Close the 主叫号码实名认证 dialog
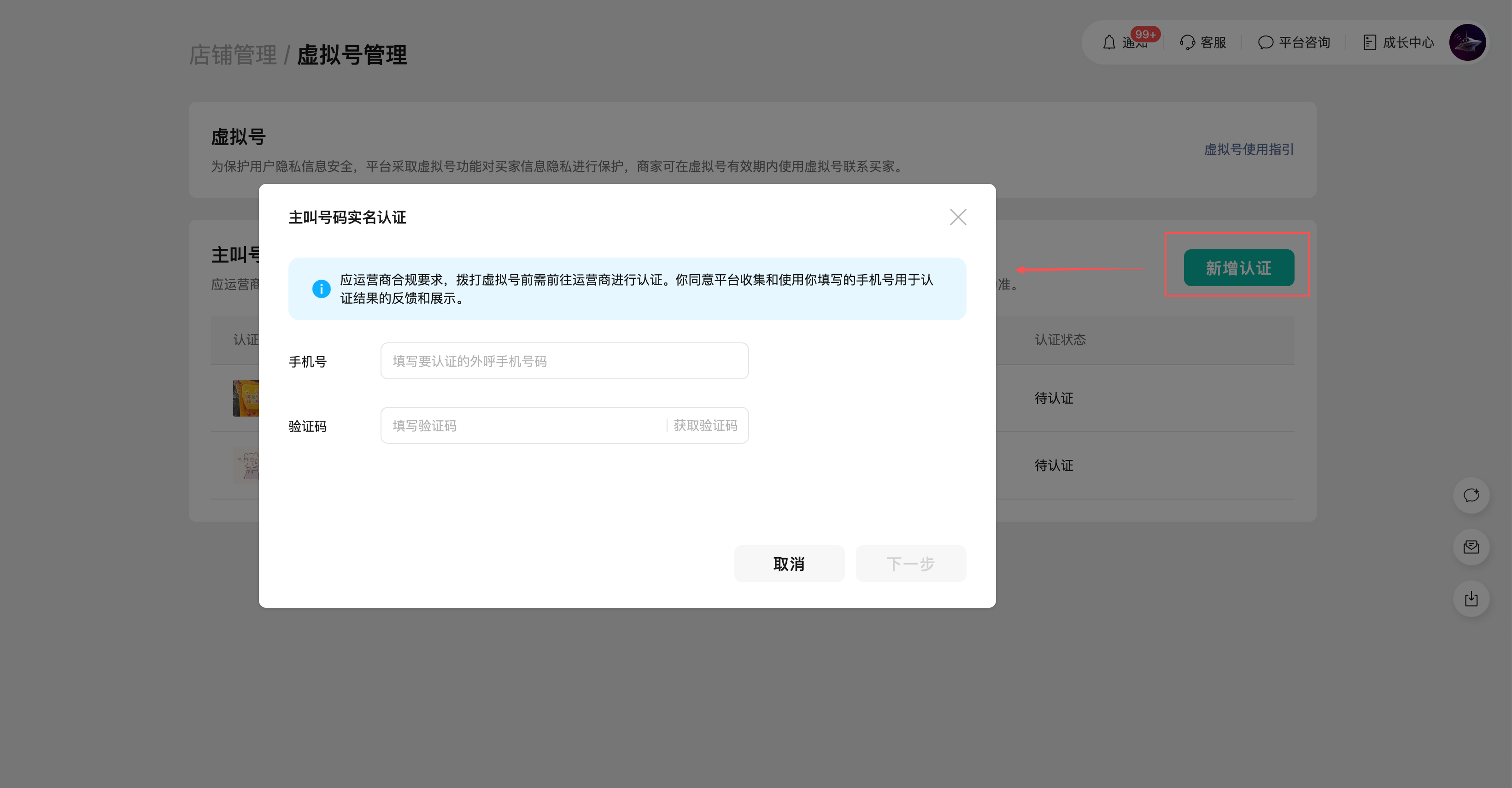 pyautogui.click(x=958, y=217)
